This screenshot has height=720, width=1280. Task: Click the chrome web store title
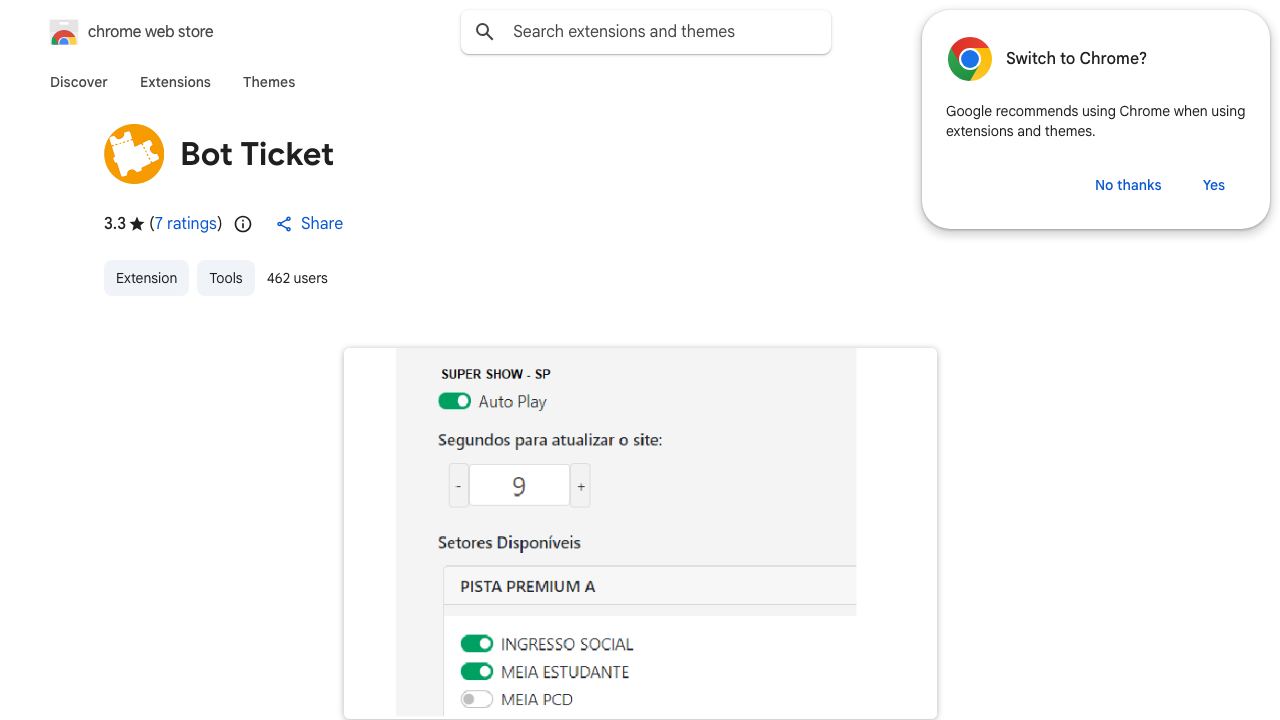pyautogui.click(x=151, y=32)
